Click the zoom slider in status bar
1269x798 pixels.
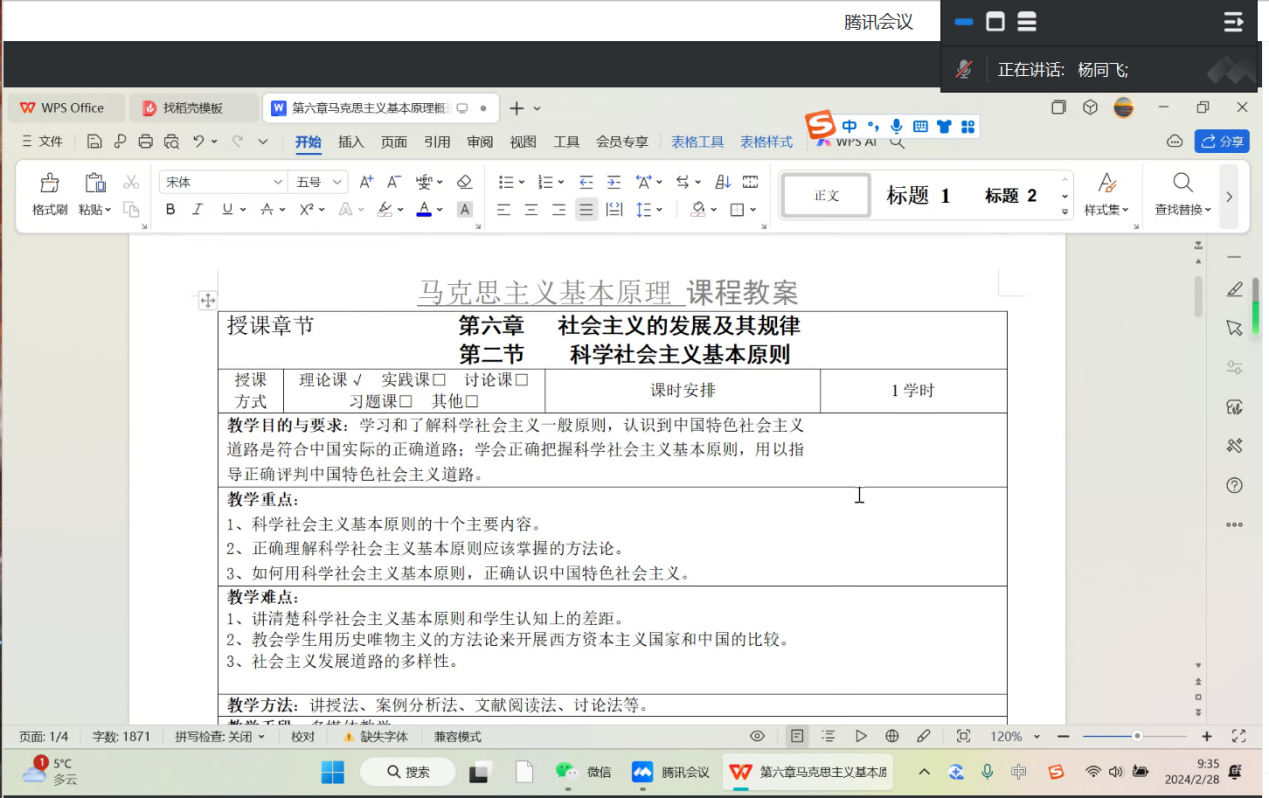[x=1137, y=737]
